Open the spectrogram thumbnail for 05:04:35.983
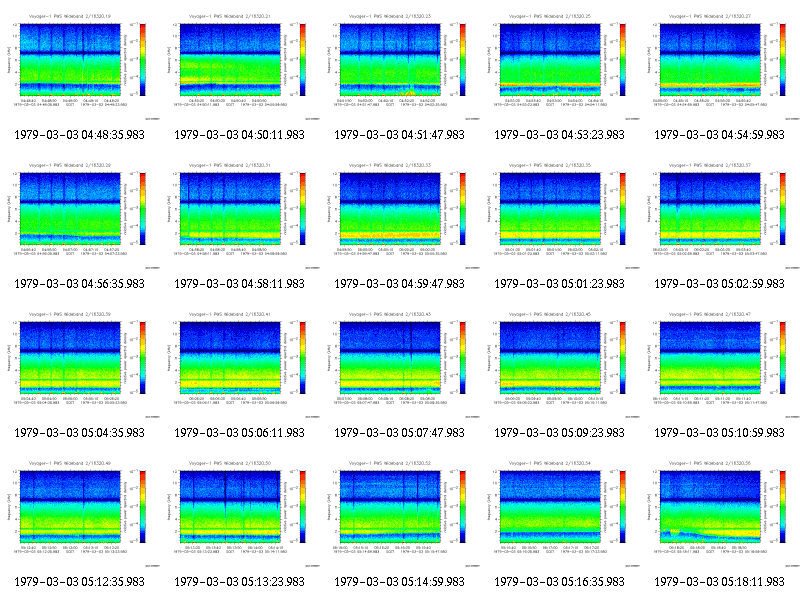The width and height of the screenshot is (800, 596). point(80,364)
